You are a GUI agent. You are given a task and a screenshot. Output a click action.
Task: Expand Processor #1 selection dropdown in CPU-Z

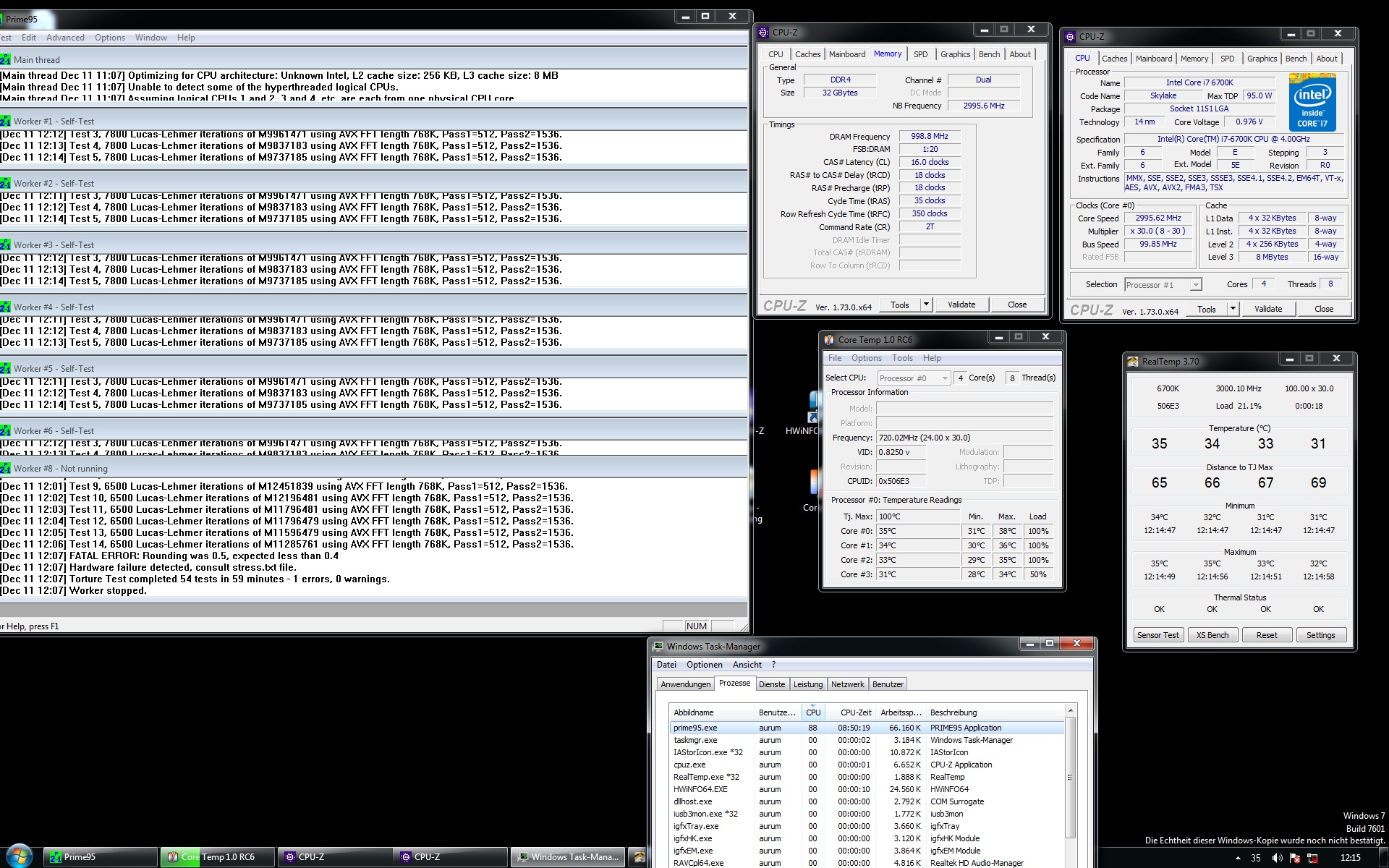coord(1196,285)
